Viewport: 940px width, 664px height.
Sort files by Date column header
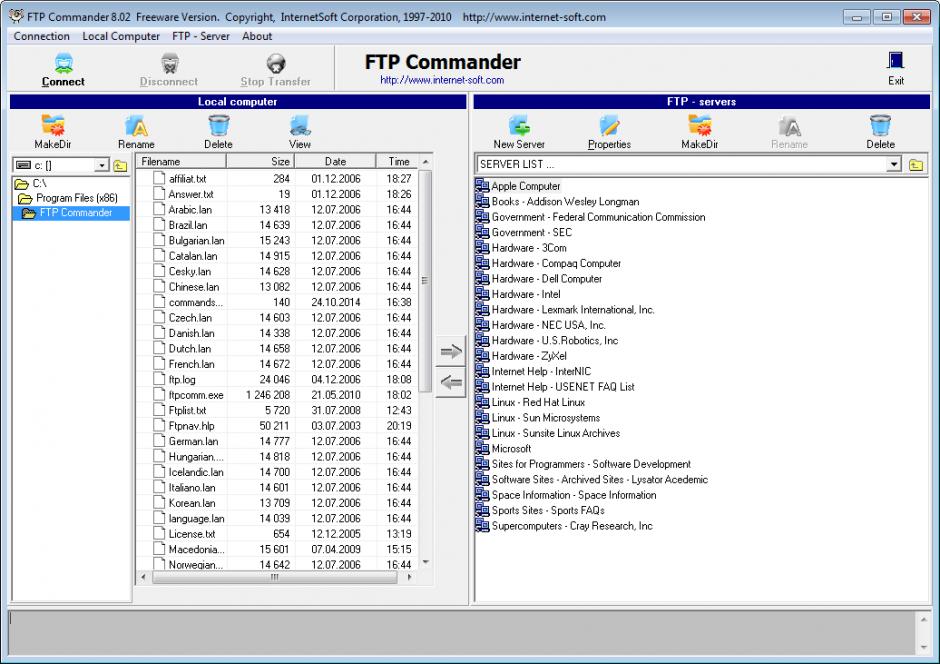pyautogui.click(x=335, y=161)
